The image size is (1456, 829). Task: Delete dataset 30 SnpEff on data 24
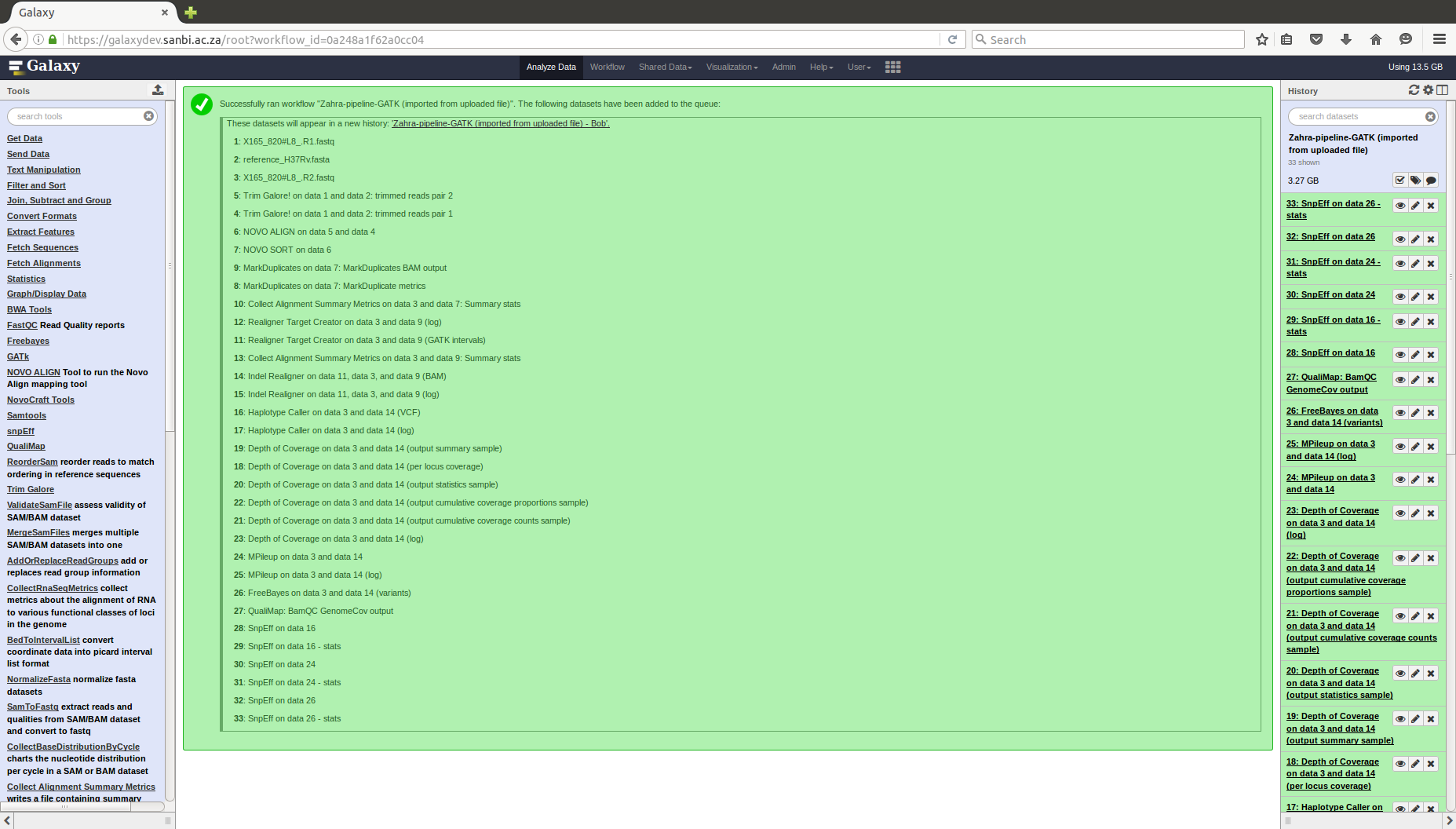(x=1431, y=297)
